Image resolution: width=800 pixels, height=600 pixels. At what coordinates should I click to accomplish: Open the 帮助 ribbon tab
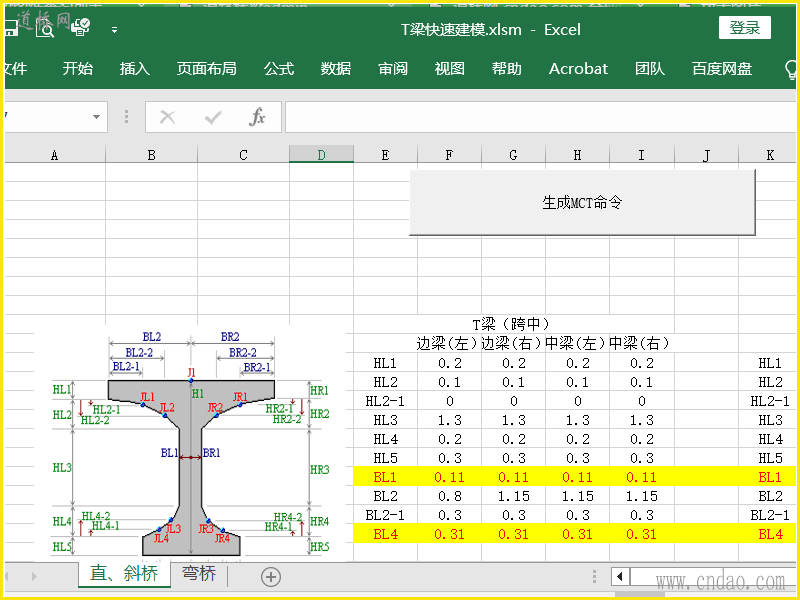click(507, 68)
